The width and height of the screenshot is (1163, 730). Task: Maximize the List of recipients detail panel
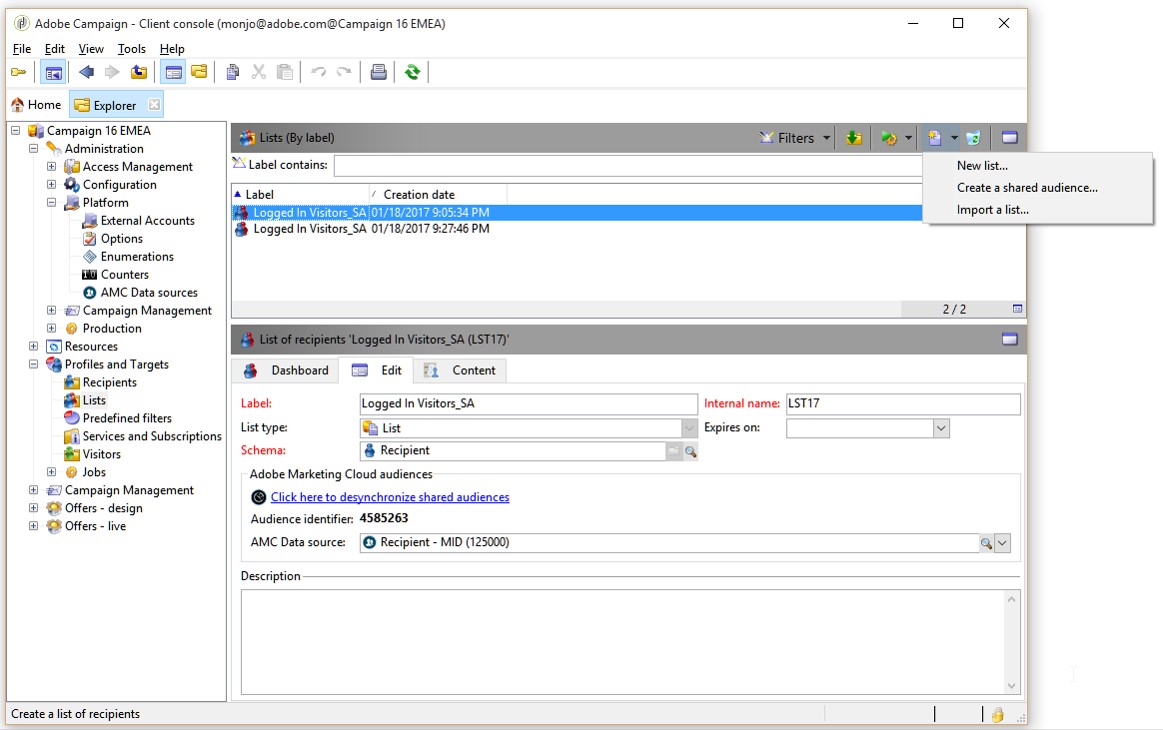pyautogui.click(x=1009, y=339)
